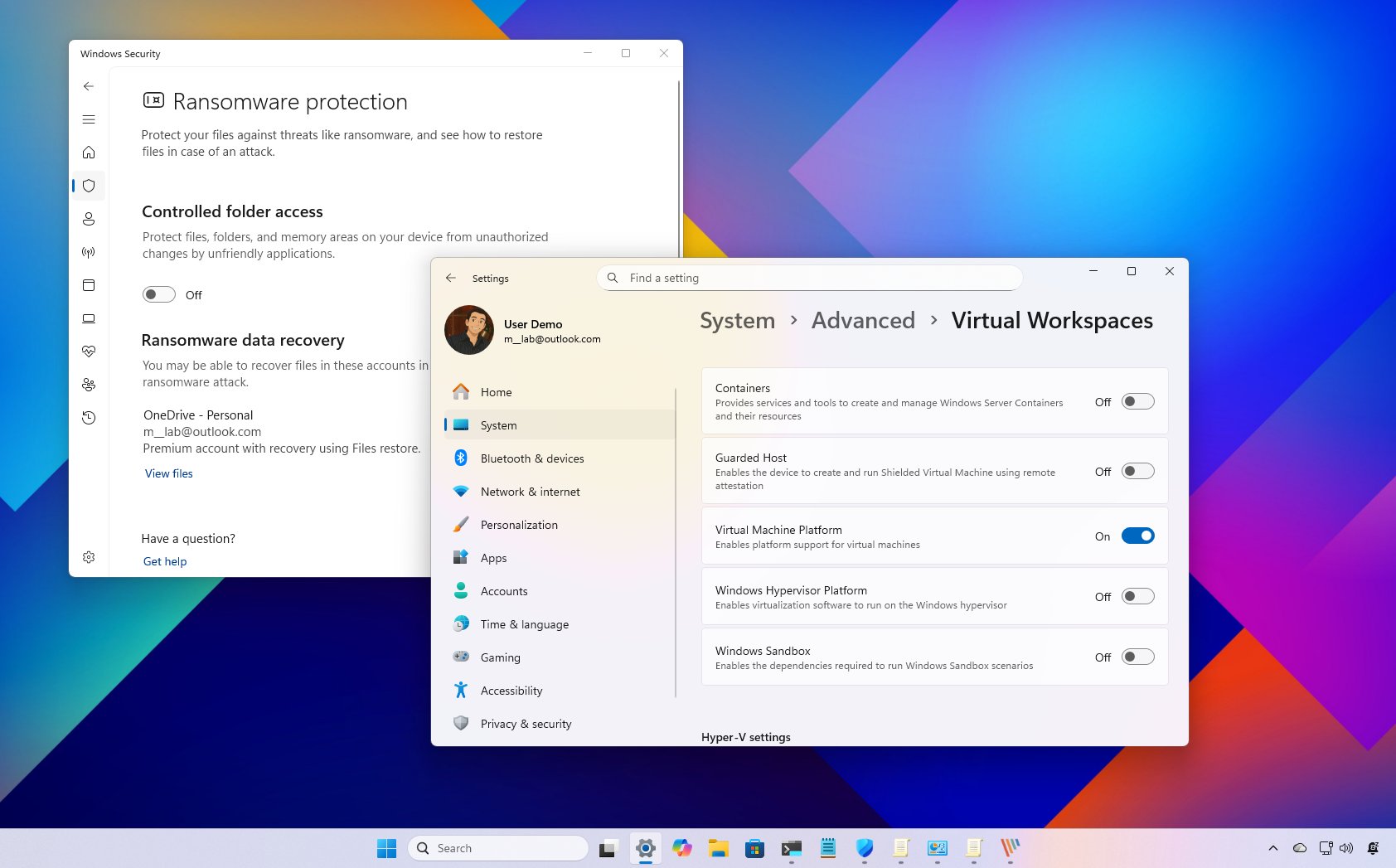Viewport: 1396px width, 868px height.
Task: Turn off Virtual Machine Platform
Action: [x=1138, y=536]
